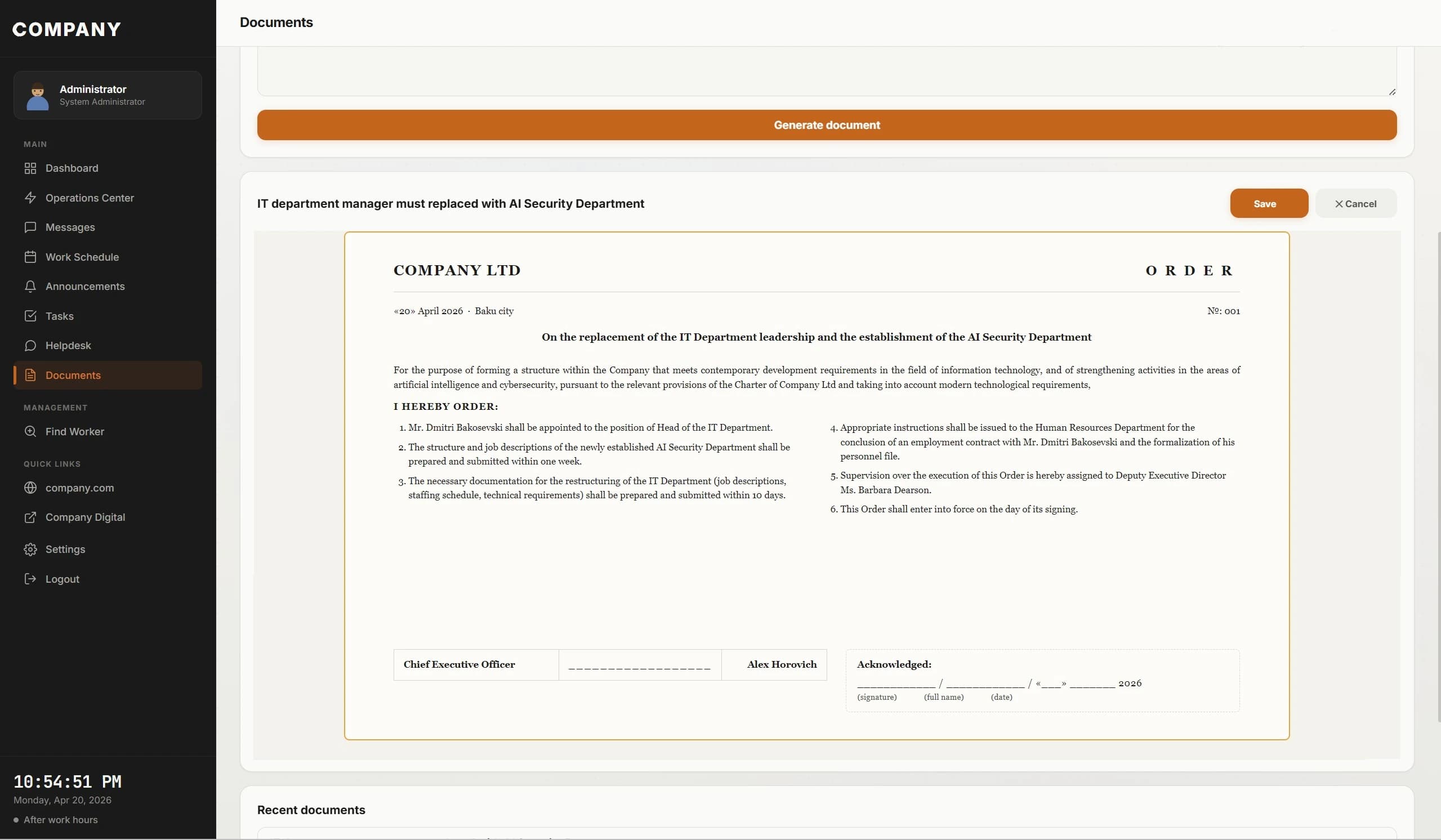Screen dimensions: 1441x840
Task: Open Find Worker under Management
Action: pos(108,432)
